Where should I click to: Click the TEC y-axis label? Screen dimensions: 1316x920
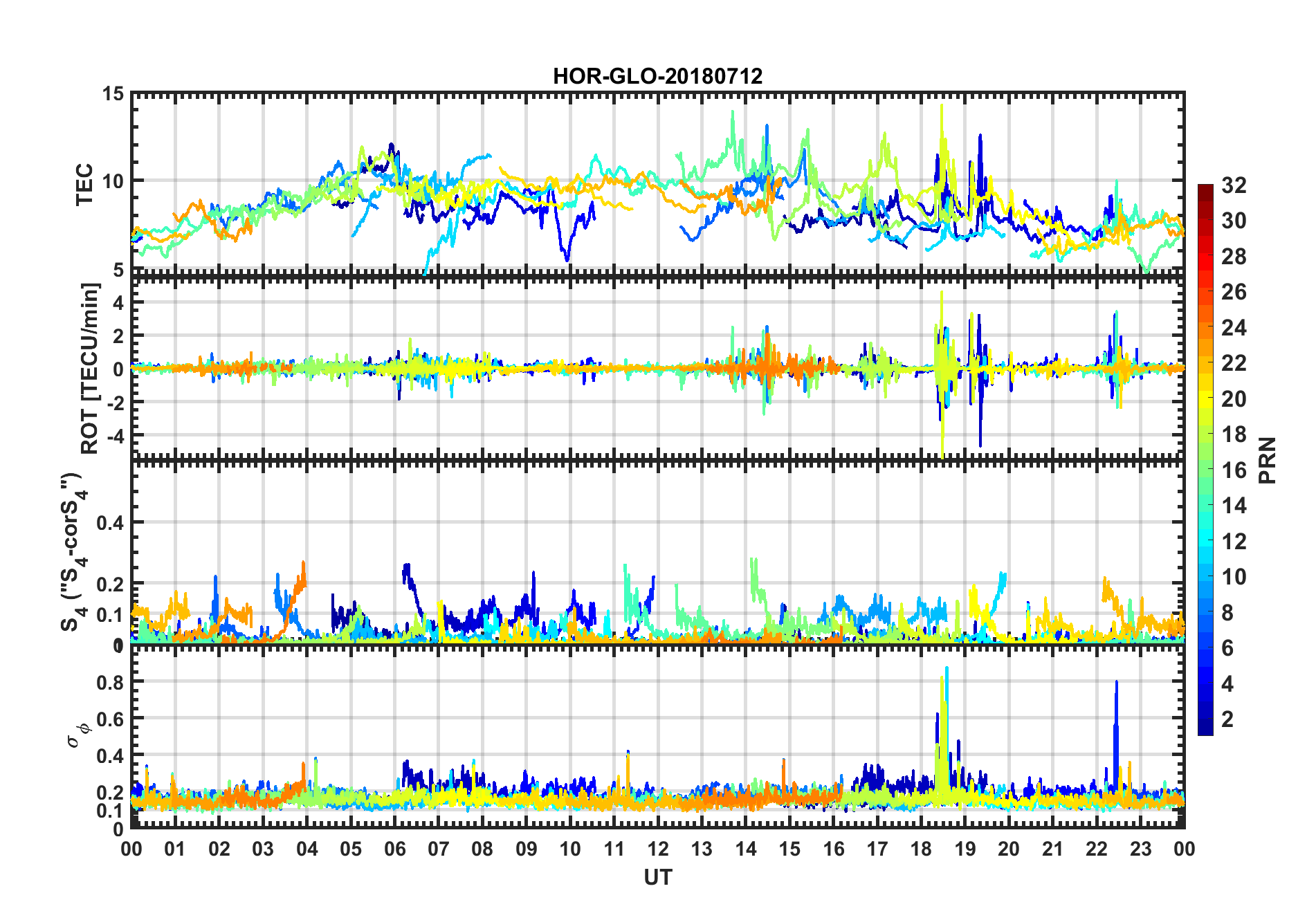click(x=84, y=185)
